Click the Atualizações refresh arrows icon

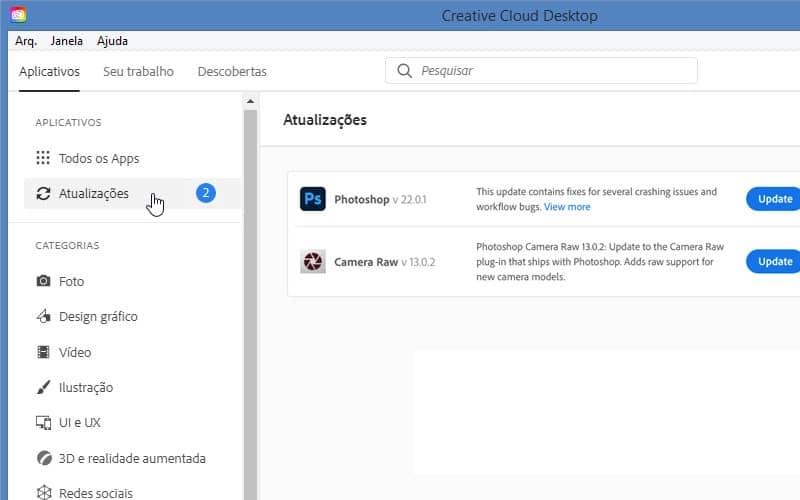43,193
